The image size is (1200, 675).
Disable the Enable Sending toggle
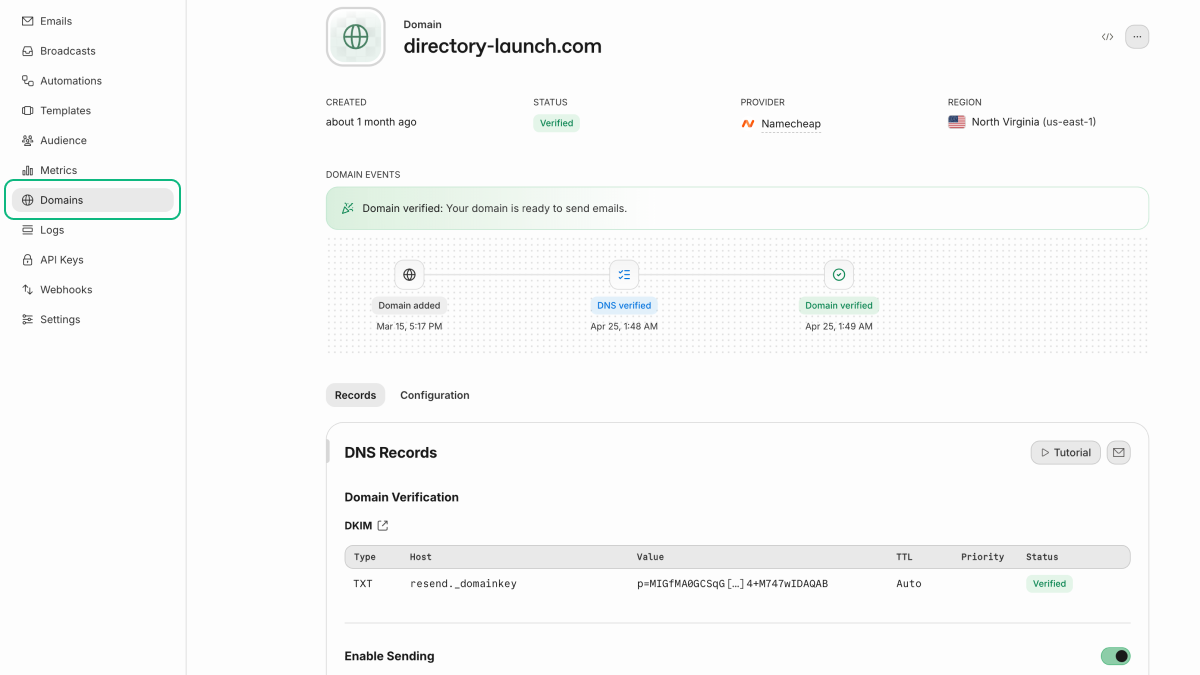(x=1115, y=656)
